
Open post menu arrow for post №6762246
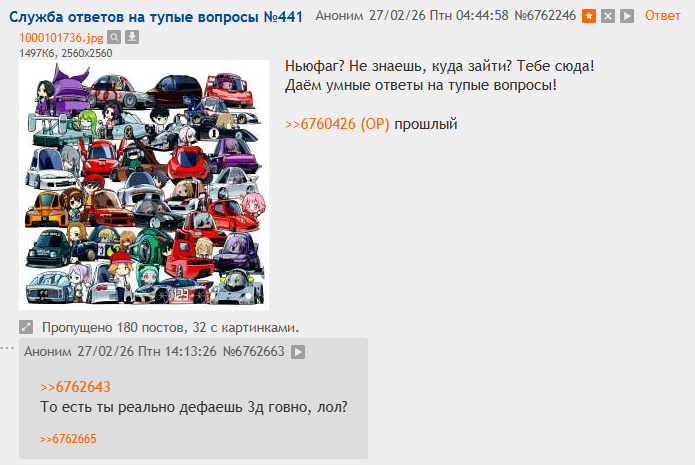tap(627, 16)
